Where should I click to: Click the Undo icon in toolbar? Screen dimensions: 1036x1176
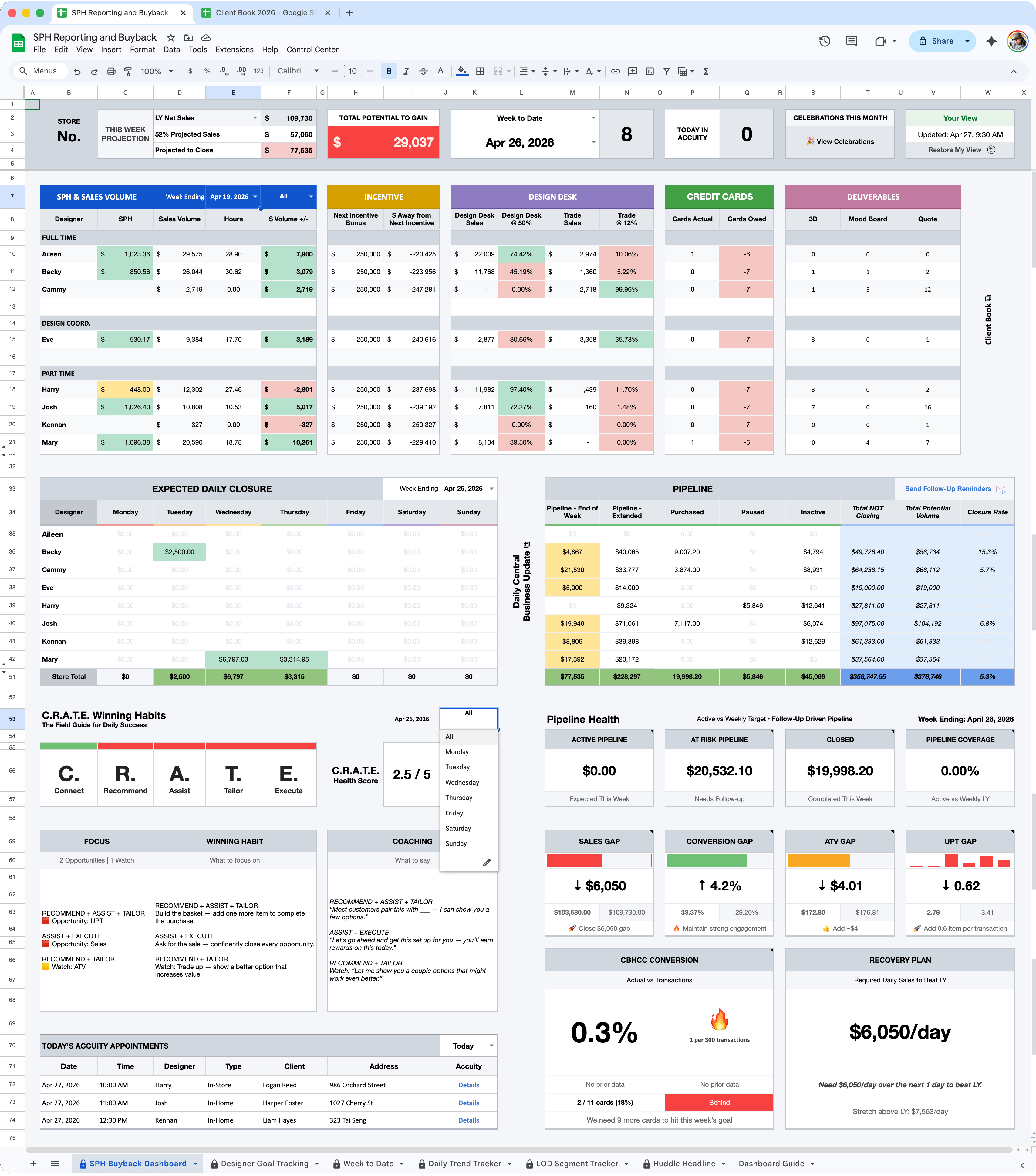pyautogui.click(x=77, y=71)
